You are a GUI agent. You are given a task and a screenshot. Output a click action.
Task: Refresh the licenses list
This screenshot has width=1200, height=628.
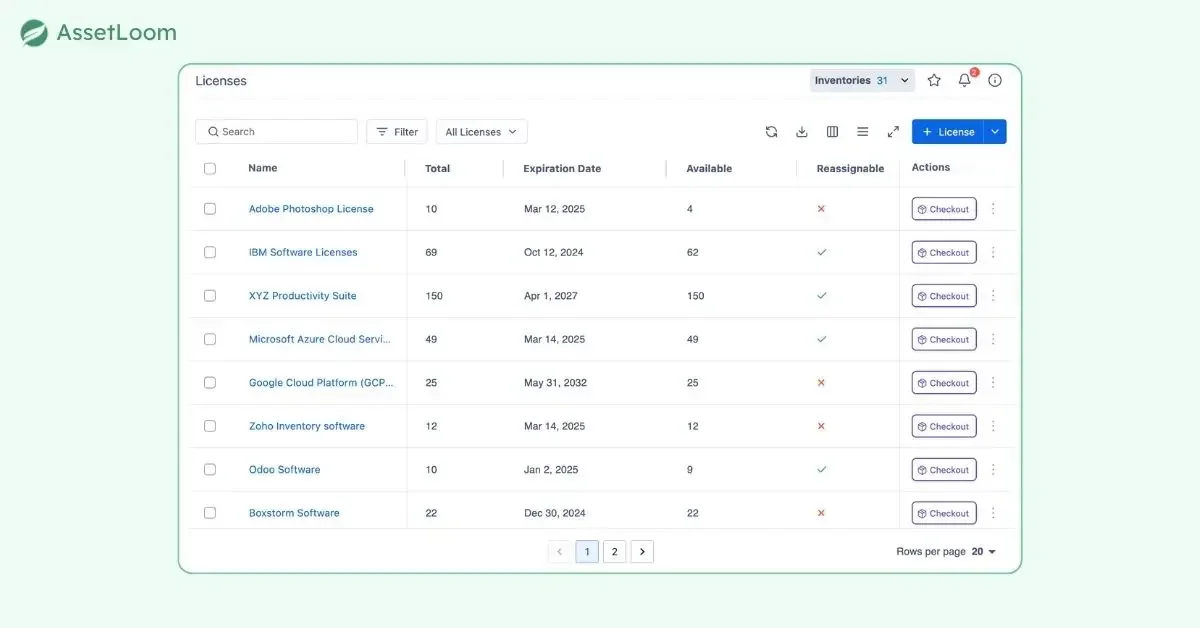point(771,132)
